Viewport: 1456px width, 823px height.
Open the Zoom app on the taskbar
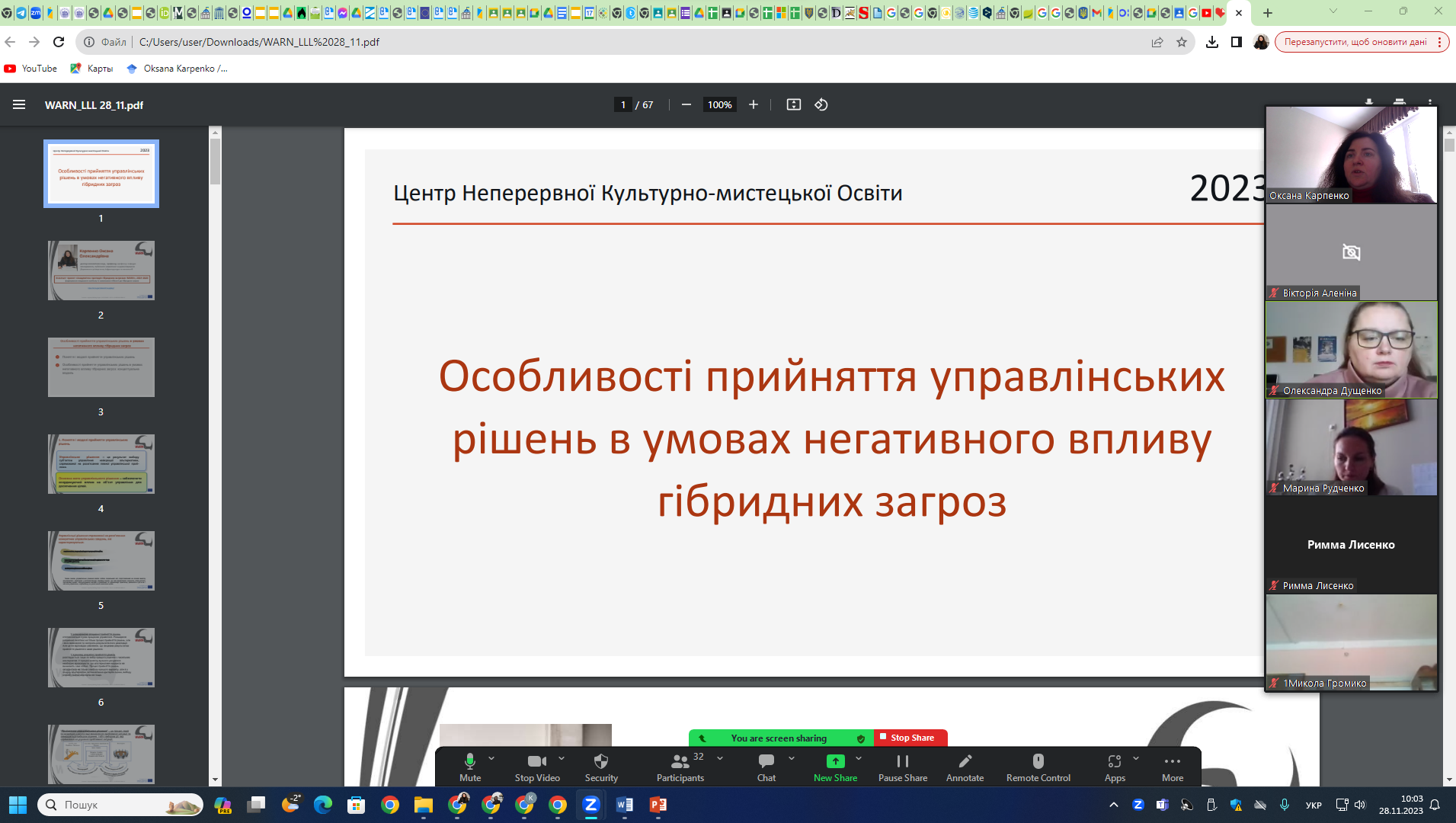coord(591,805)
